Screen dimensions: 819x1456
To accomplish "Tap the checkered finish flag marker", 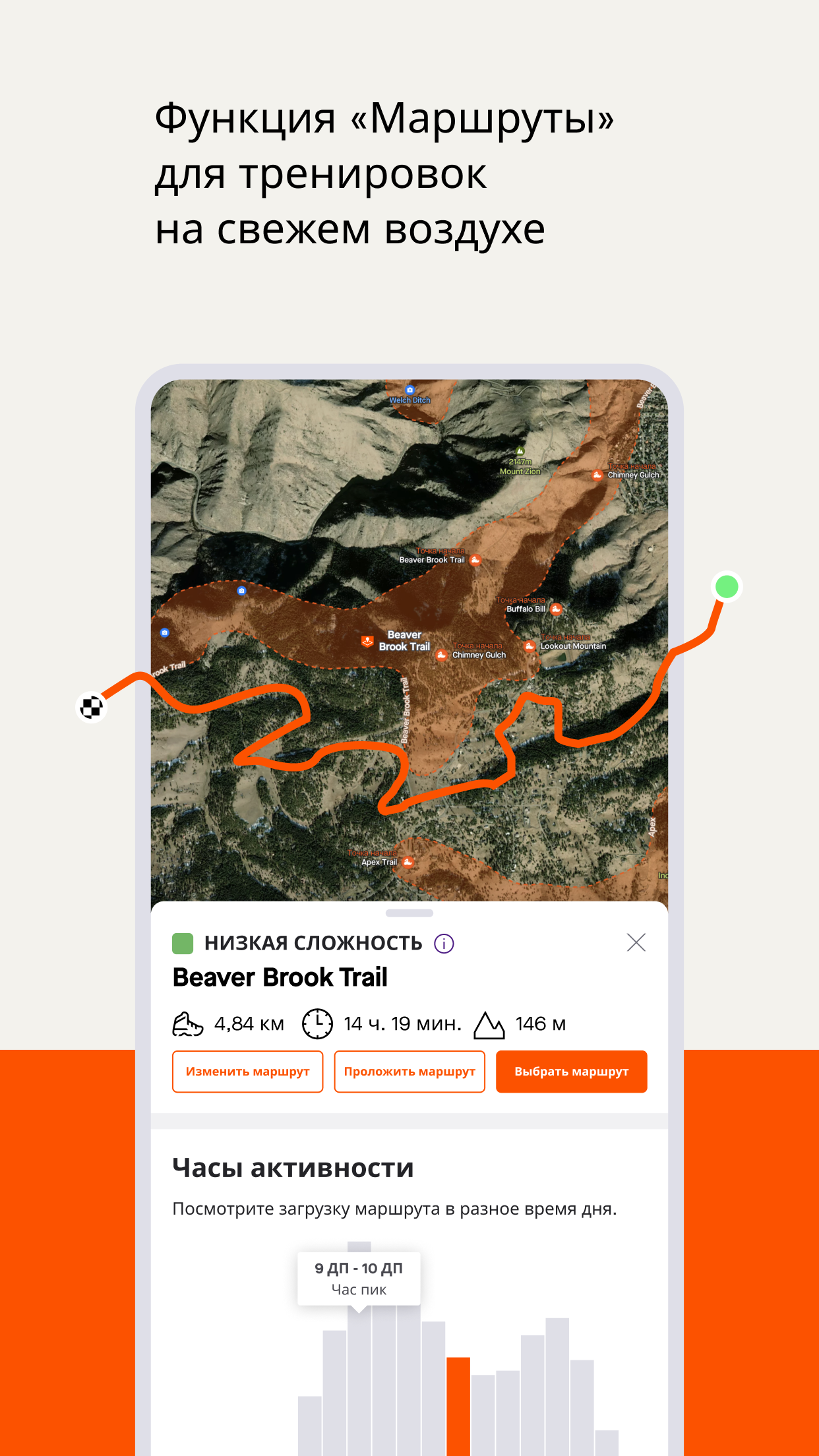I will pyautogui.click(x=92, y=708).
